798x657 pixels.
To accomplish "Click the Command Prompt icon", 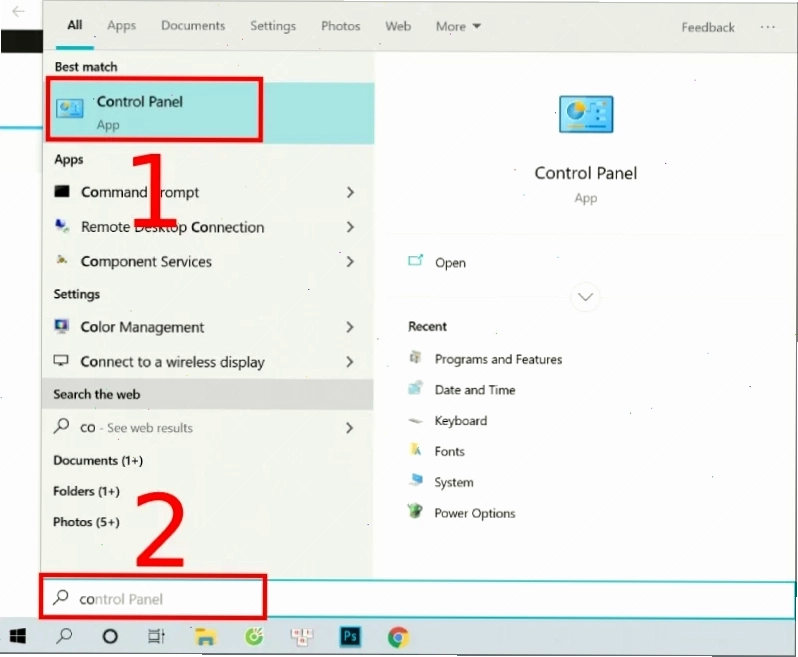I will tap(62, 191).
